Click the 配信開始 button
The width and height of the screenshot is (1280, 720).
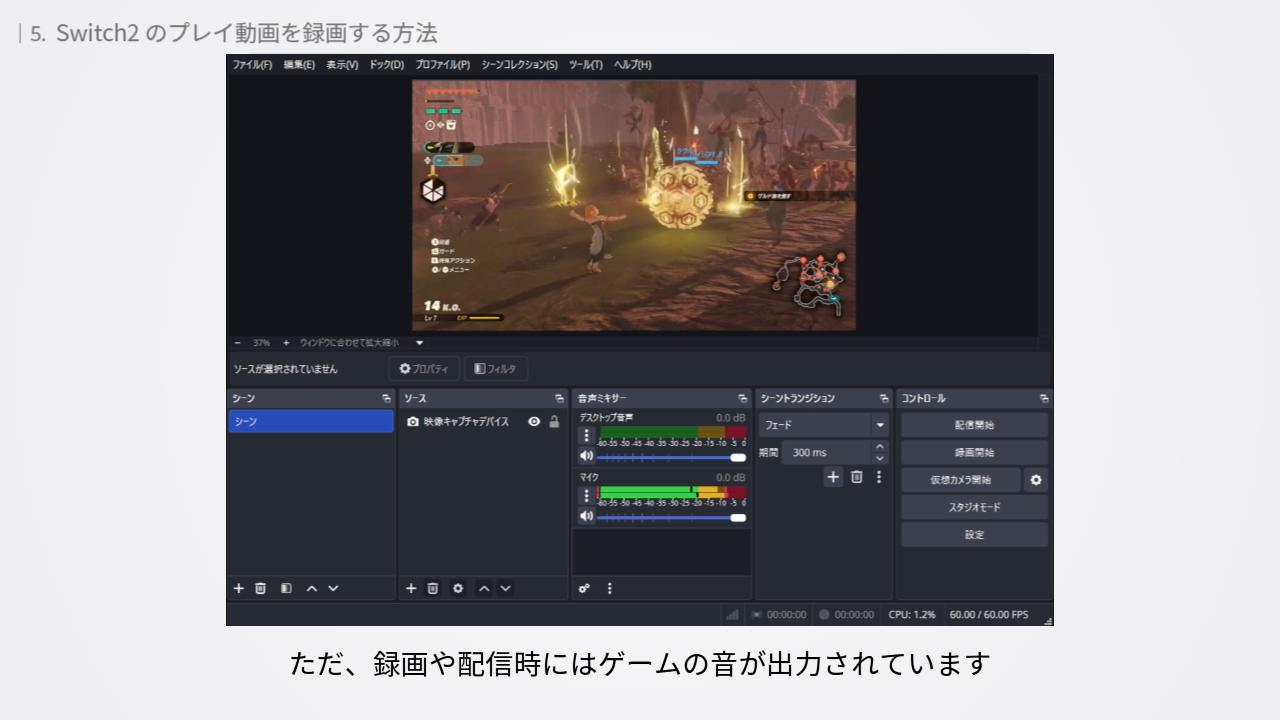(974, 425)
